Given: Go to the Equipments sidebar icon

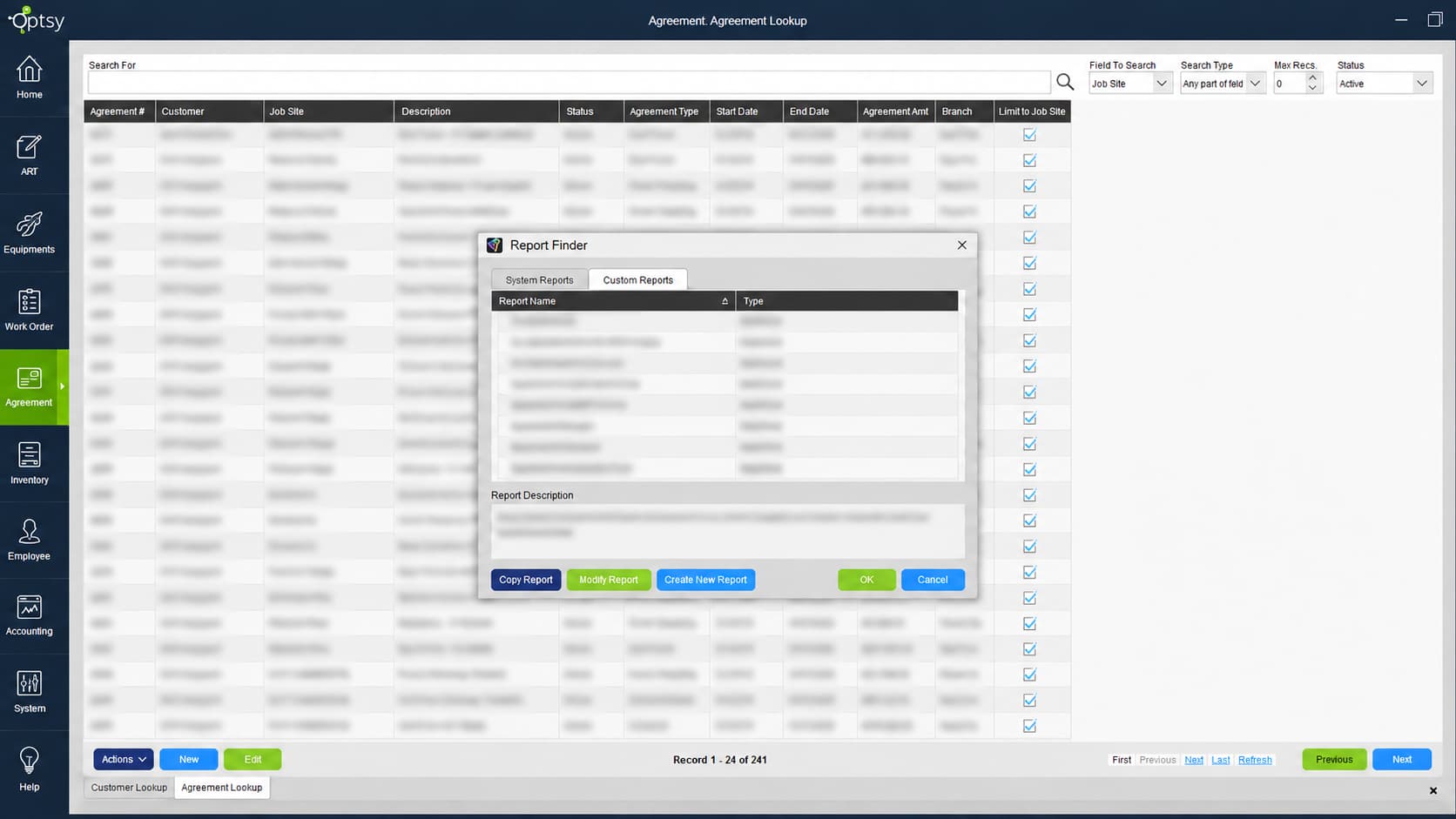Looking at the screenshot, I should [30, 232].
